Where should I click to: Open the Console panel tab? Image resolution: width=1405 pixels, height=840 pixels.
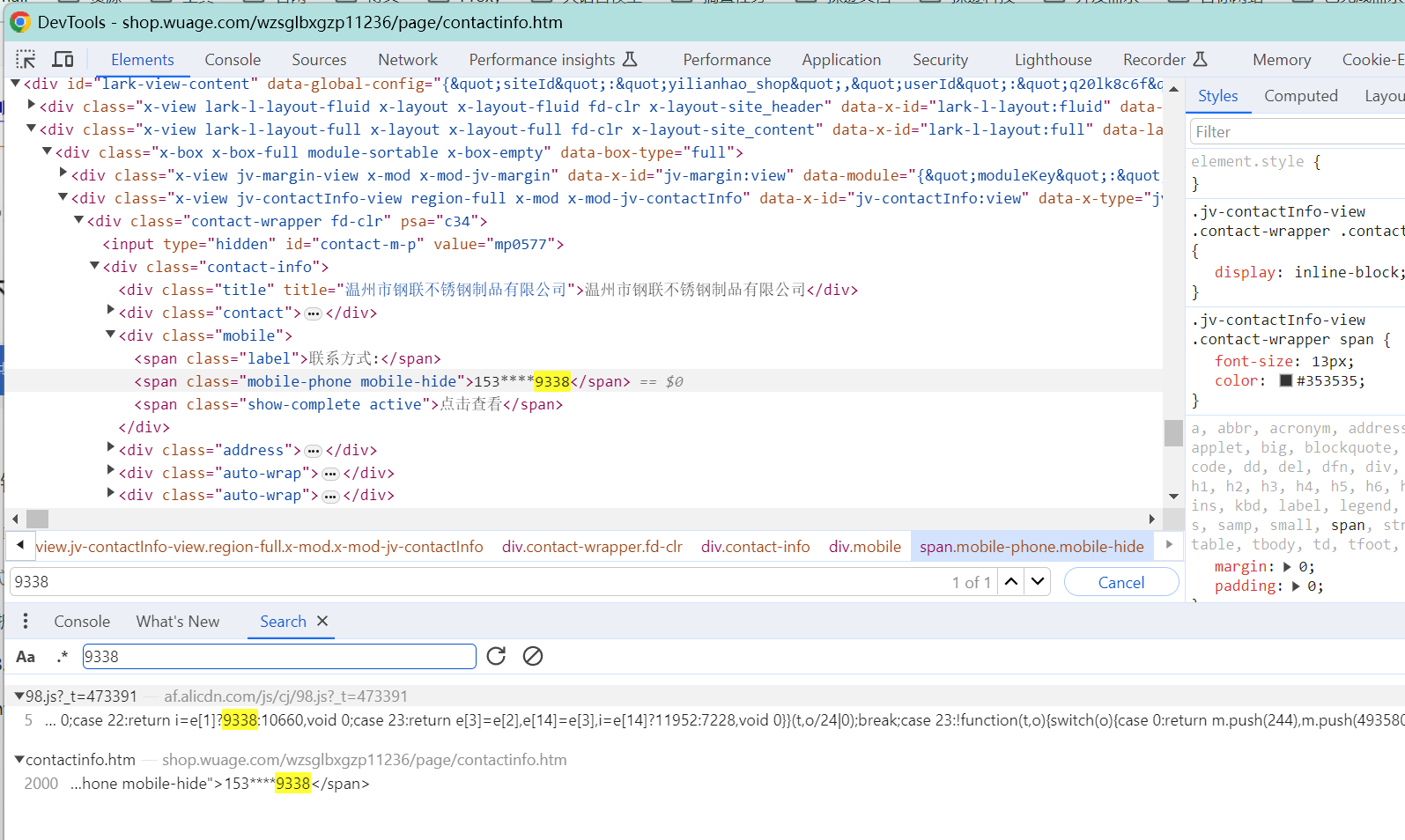[x=233, y=60]
